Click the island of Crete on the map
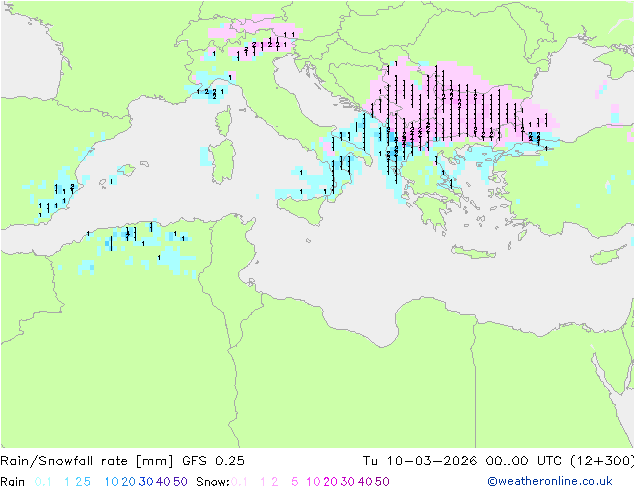634x490 pixels. 473,252
